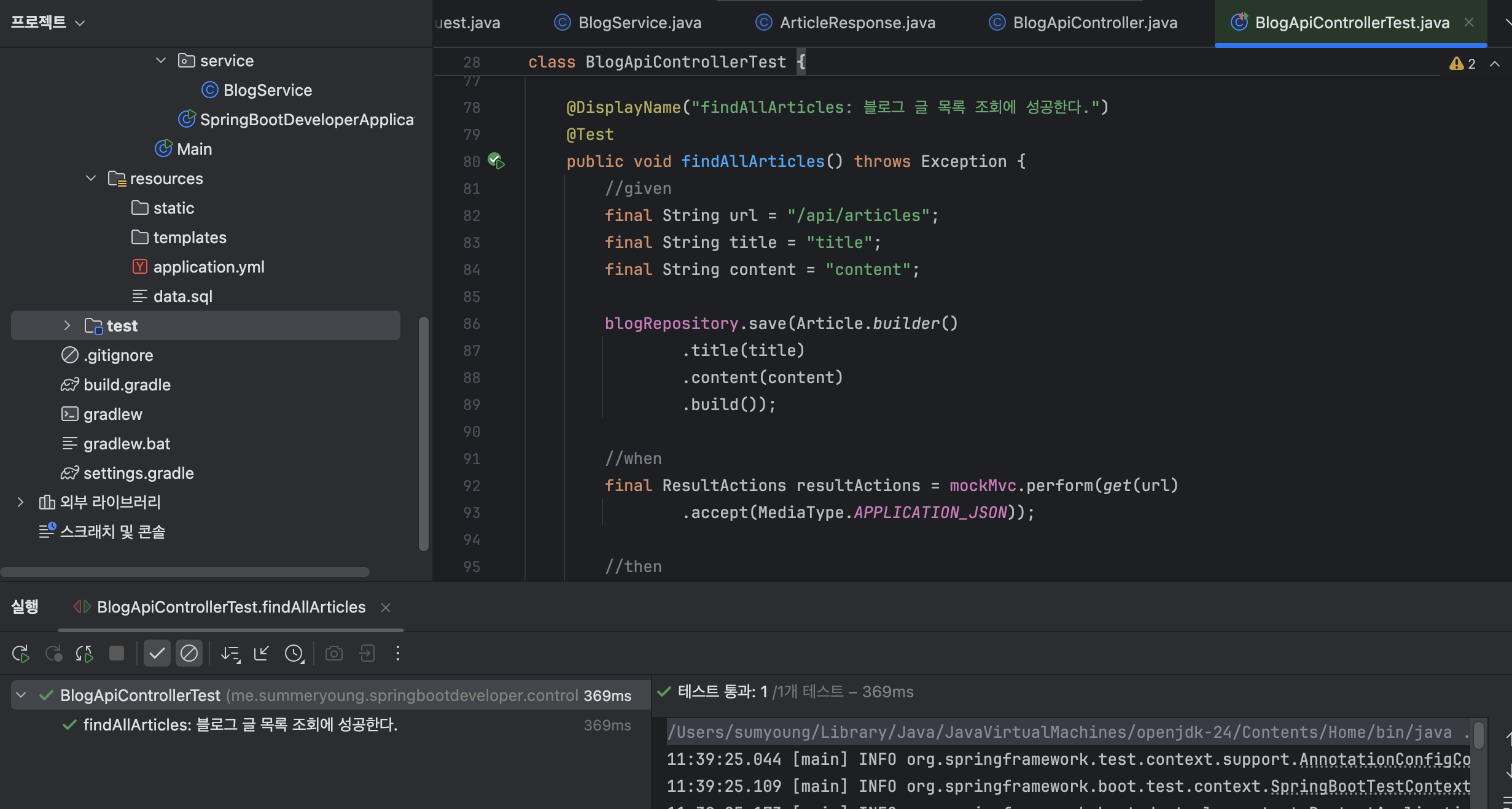Open application.yml from the project tree

pyautogui.click(x=208, y=267)
